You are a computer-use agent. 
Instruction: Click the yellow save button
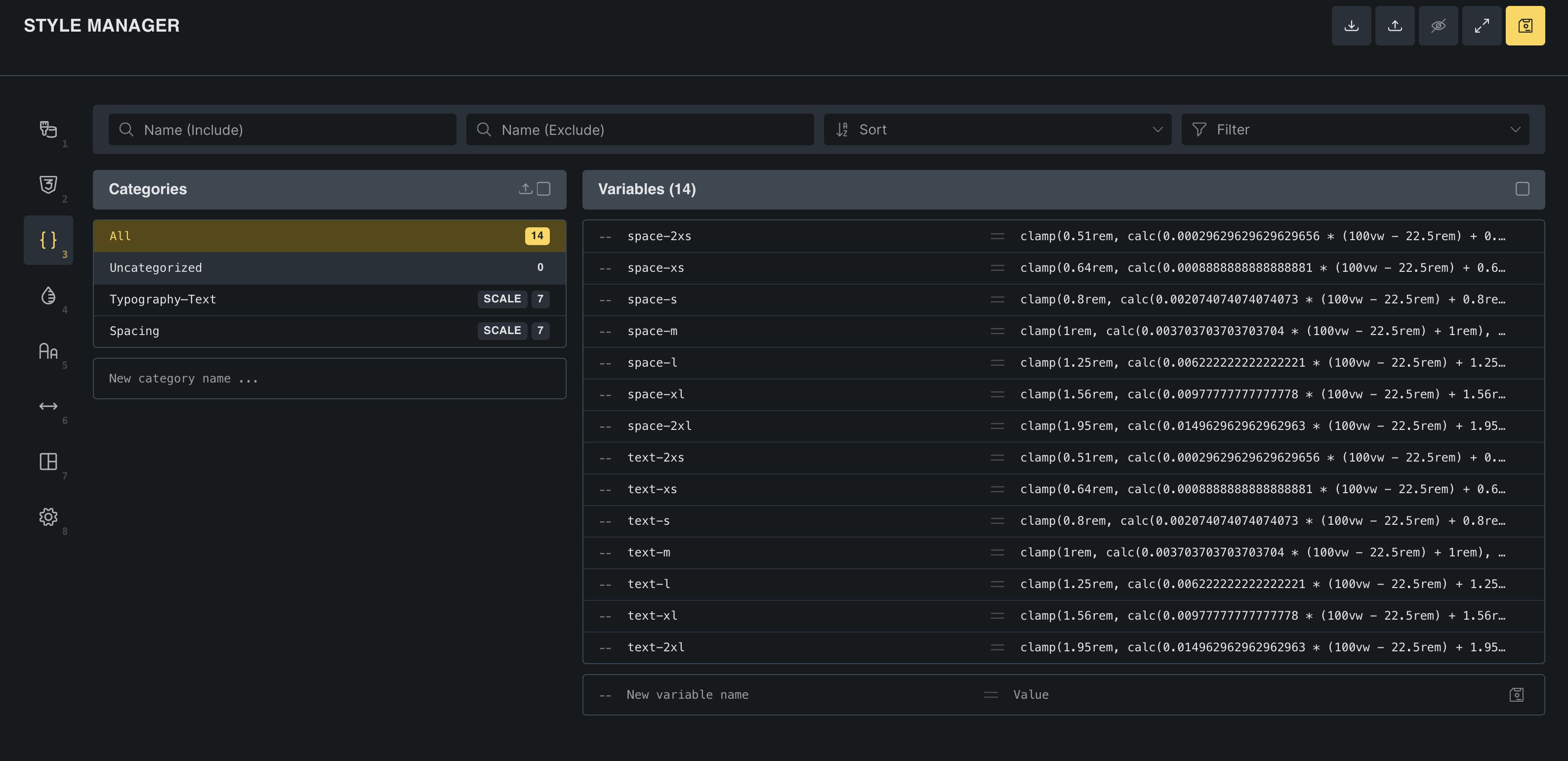coord(1525,26)
